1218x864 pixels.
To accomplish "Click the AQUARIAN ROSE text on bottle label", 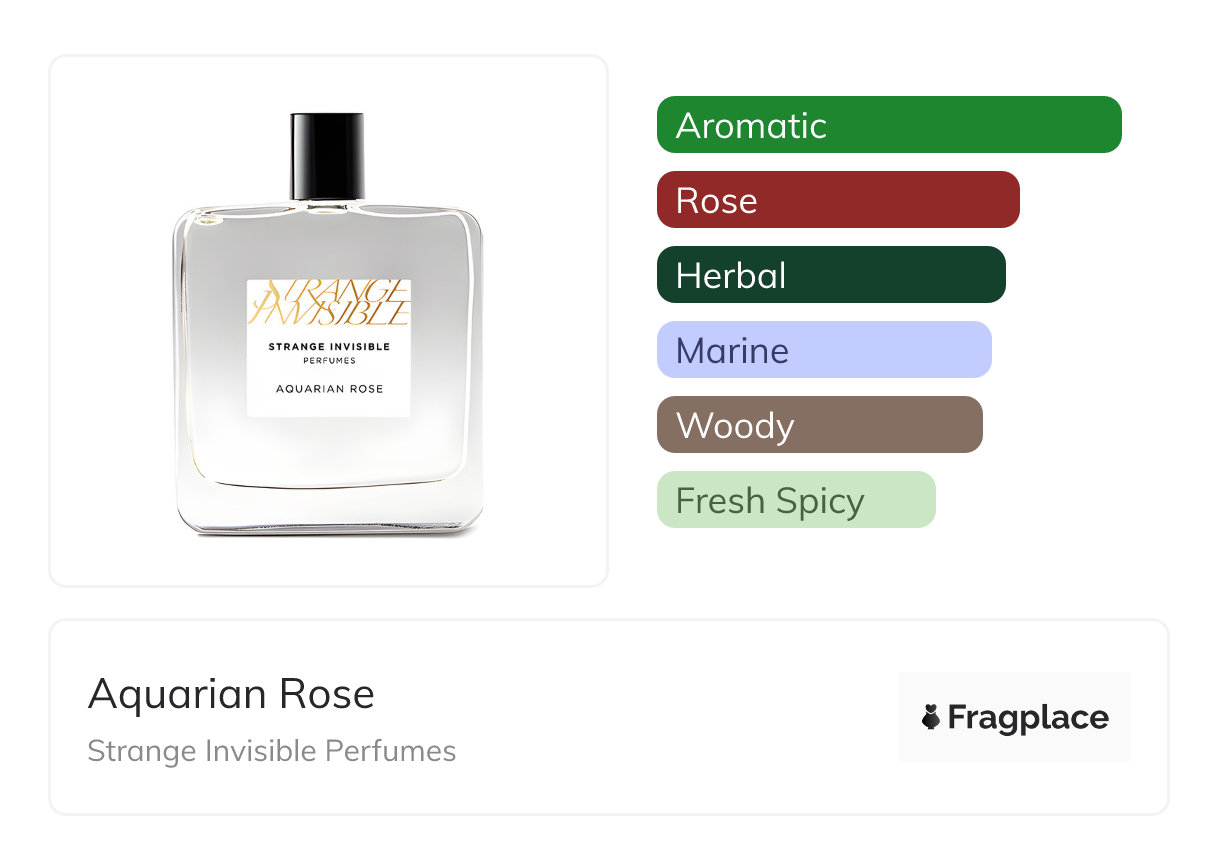I will coord(329,389).
